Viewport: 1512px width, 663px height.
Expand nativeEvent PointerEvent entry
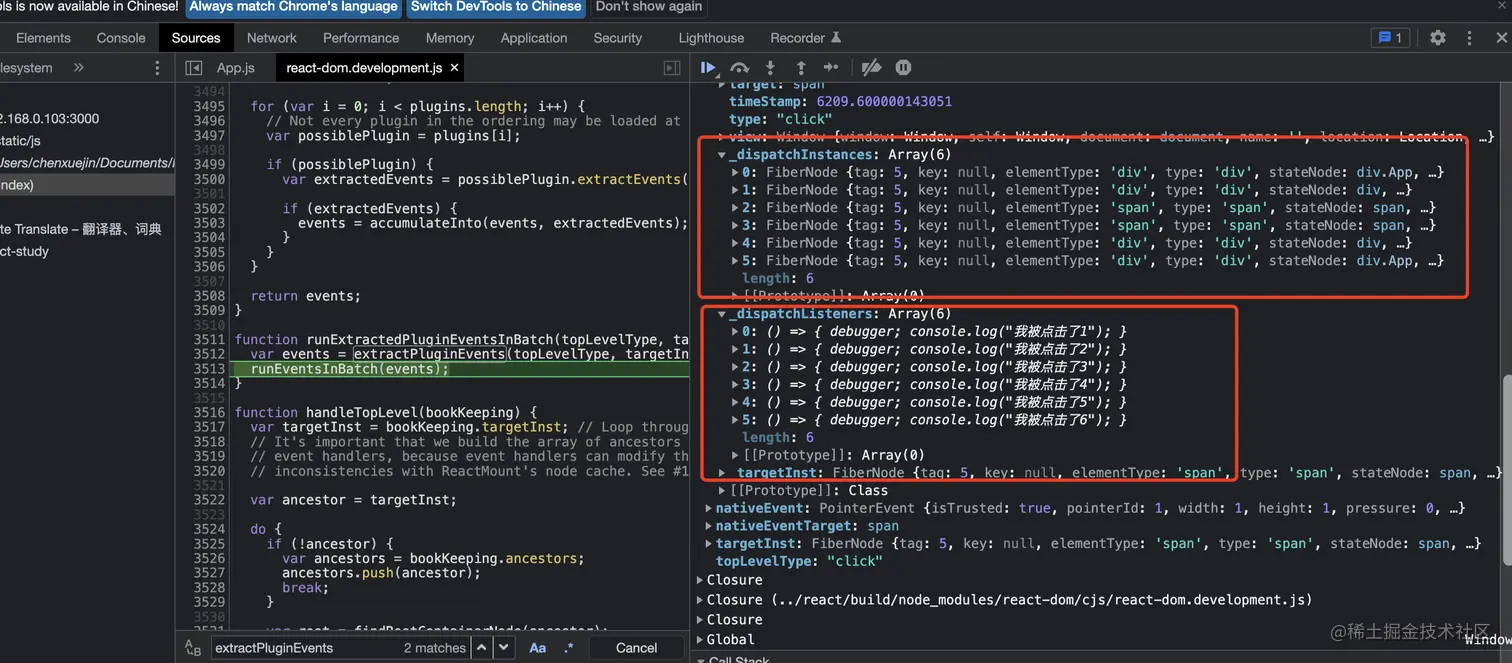tap(709, 508)
